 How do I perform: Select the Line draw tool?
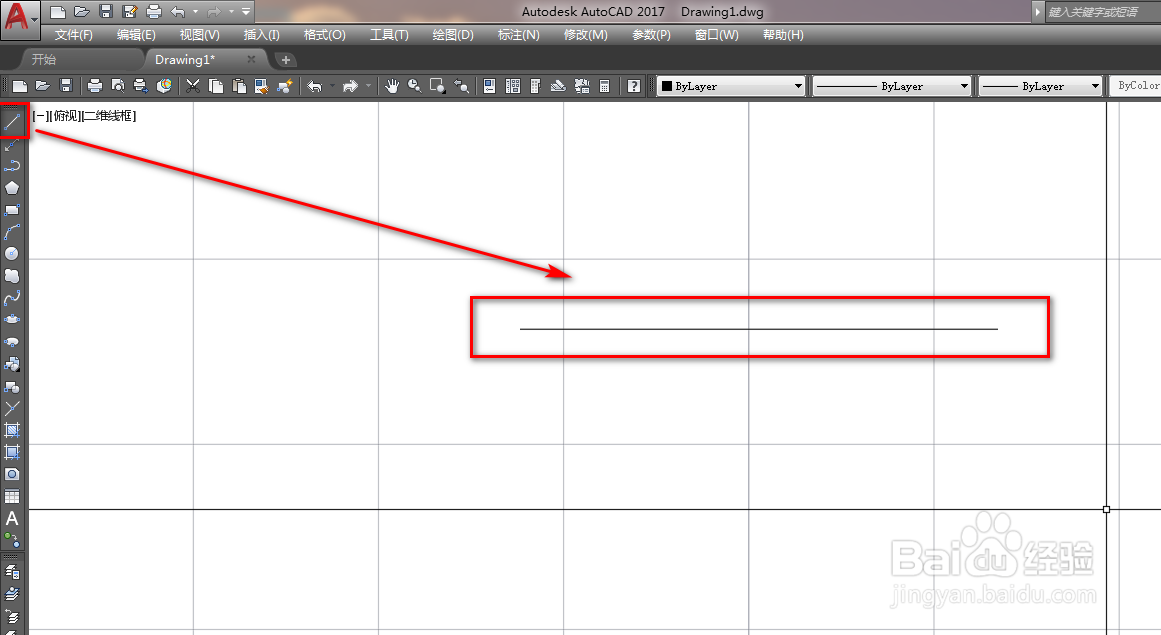click(13, 122)
